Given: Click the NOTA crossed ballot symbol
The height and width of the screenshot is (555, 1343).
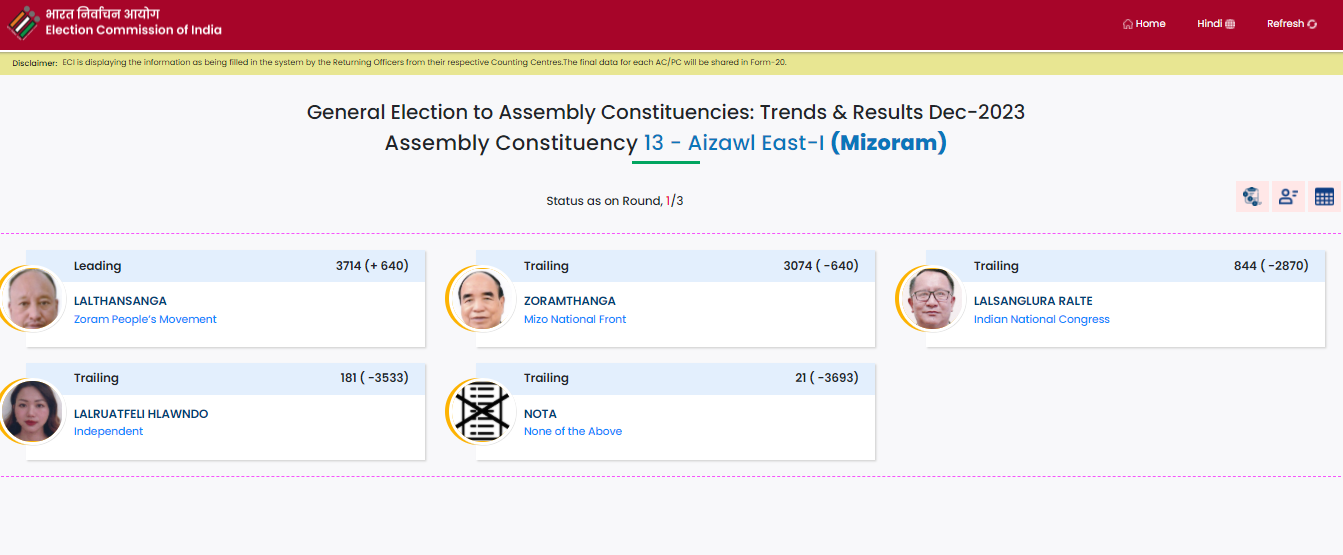Looking at the screenshot, I should 476,411.
